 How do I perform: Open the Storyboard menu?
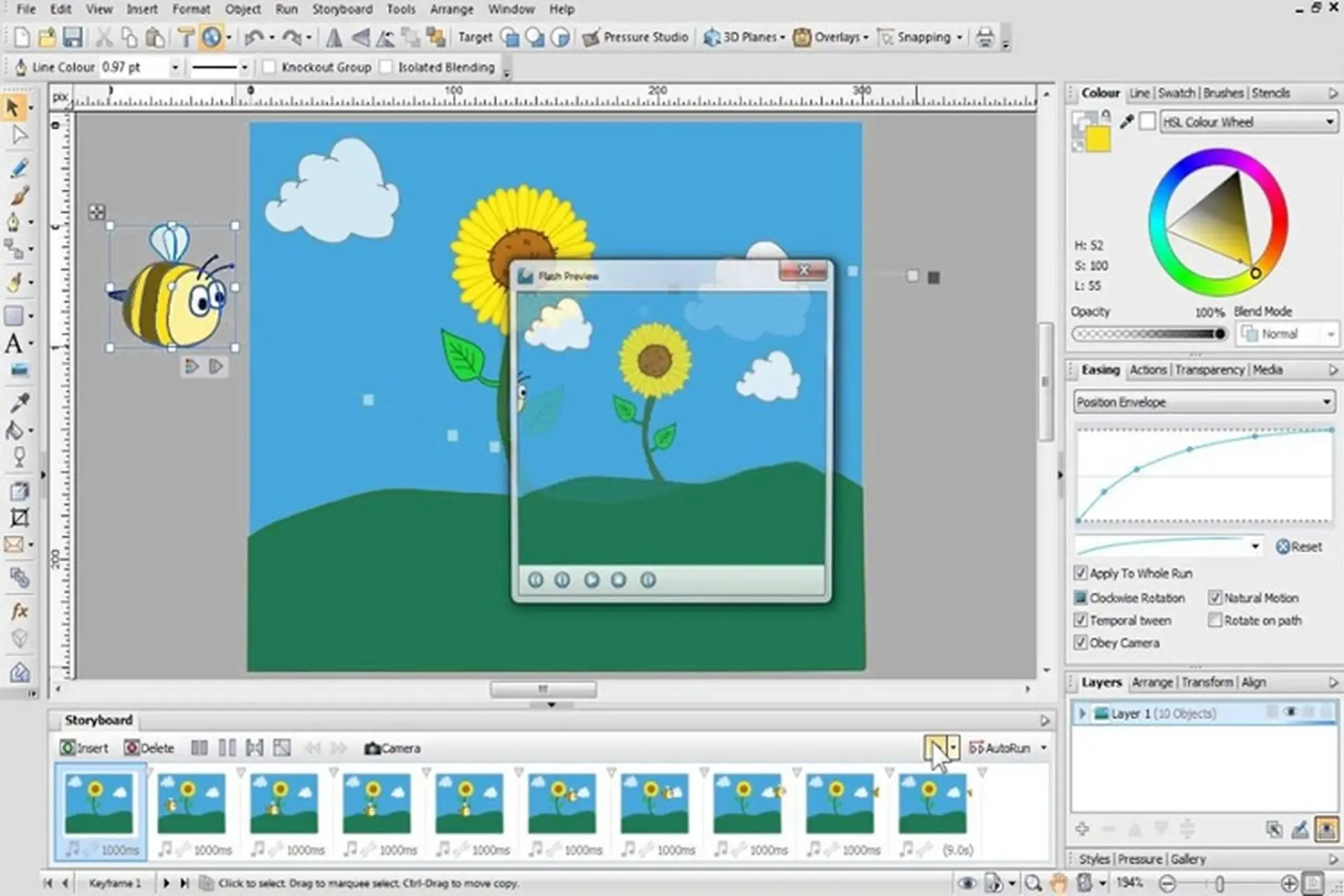342,9
